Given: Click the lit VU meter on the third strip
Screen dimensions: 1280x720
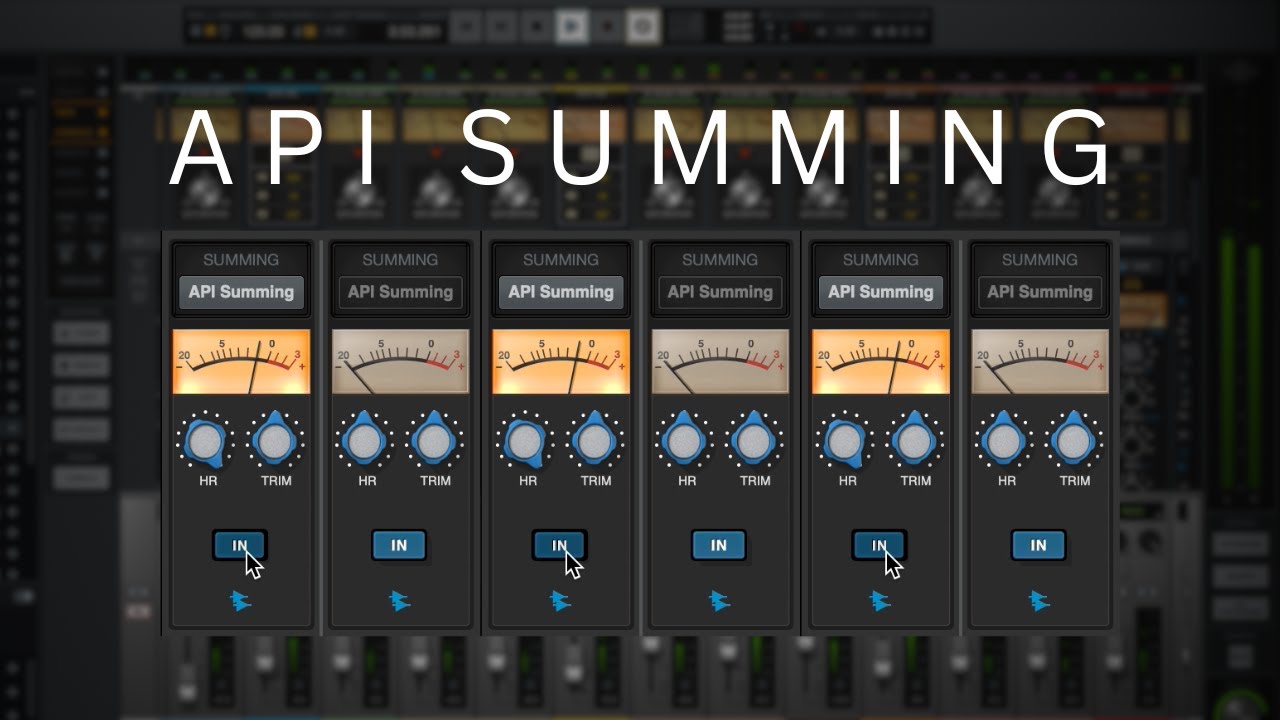Looking at the screenshot, I should pos(561,362).
